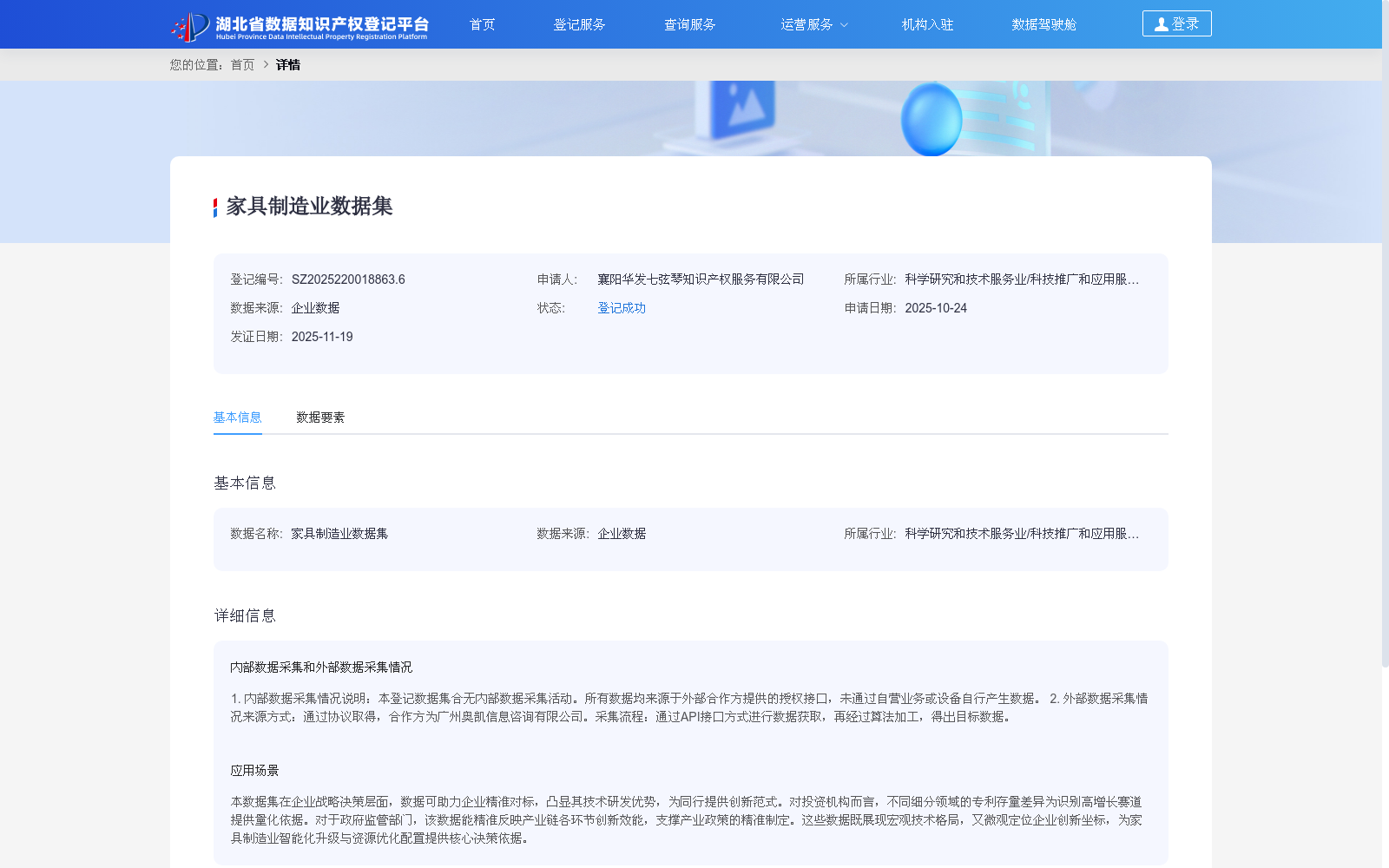The width and height of the screenshot is (1389, 868).
Task: Click the 科学研究和技术服务业 industry value in the 基本信息 section
Action: [x=1022, y=534]
